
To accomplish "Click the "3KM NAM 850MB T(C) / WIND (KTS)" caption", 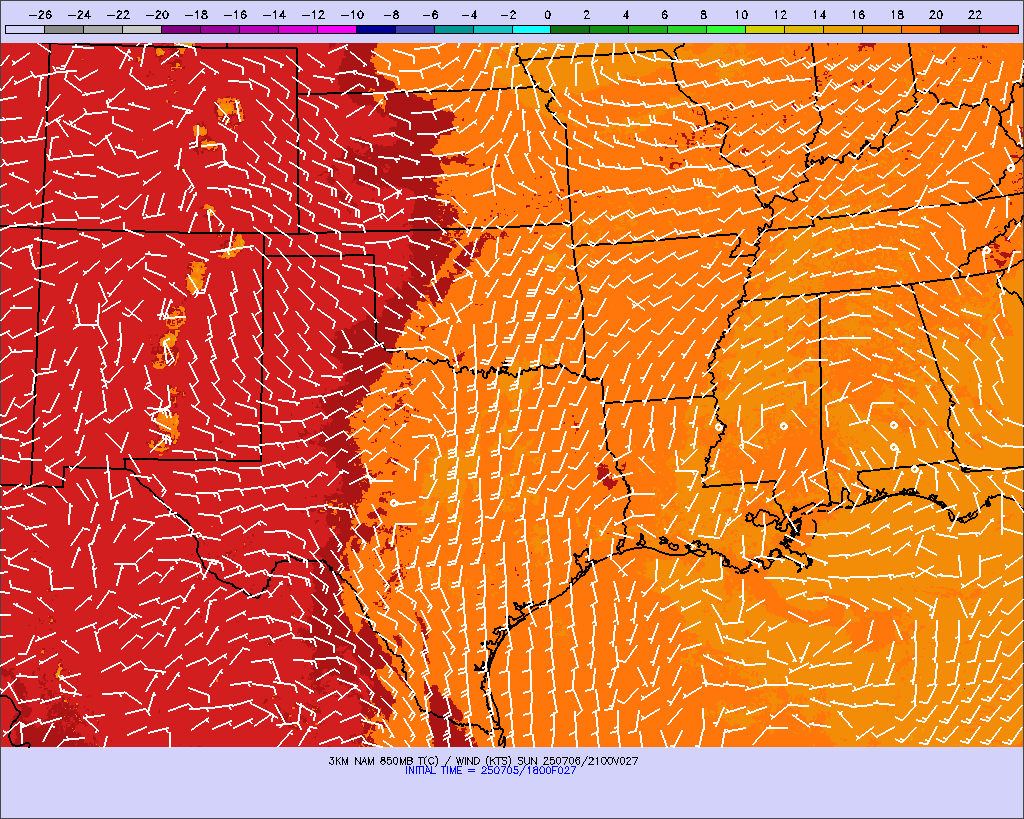I will (421, 761).
